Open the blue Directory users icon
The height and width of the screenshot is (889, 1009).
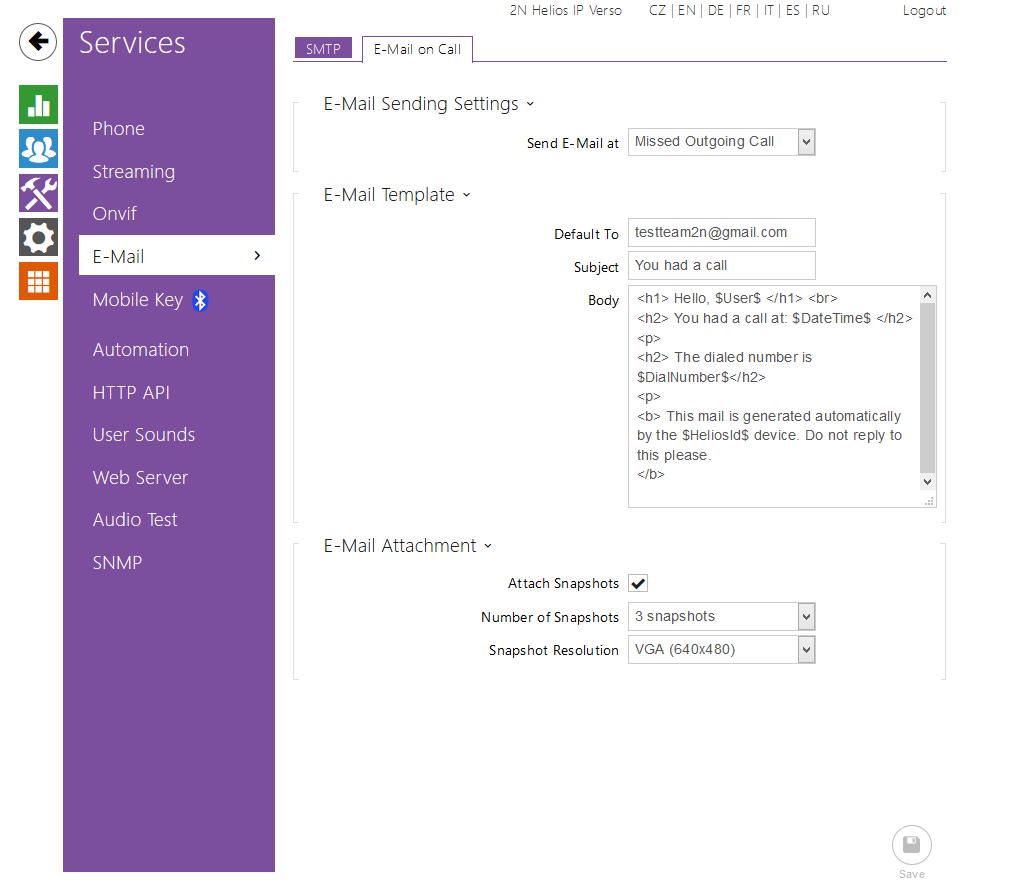point(38,149)
